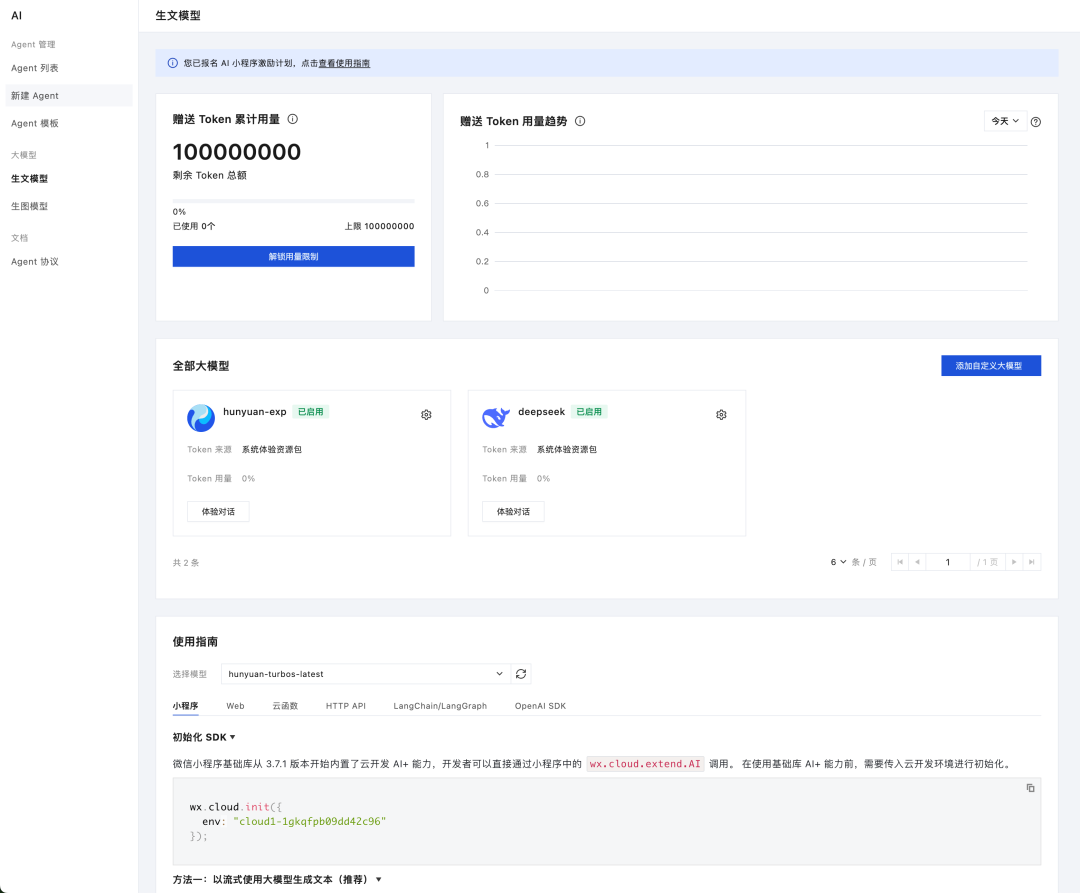
Task: Change the 6 条/页 page size selector
Action: (x=838, y=562)
